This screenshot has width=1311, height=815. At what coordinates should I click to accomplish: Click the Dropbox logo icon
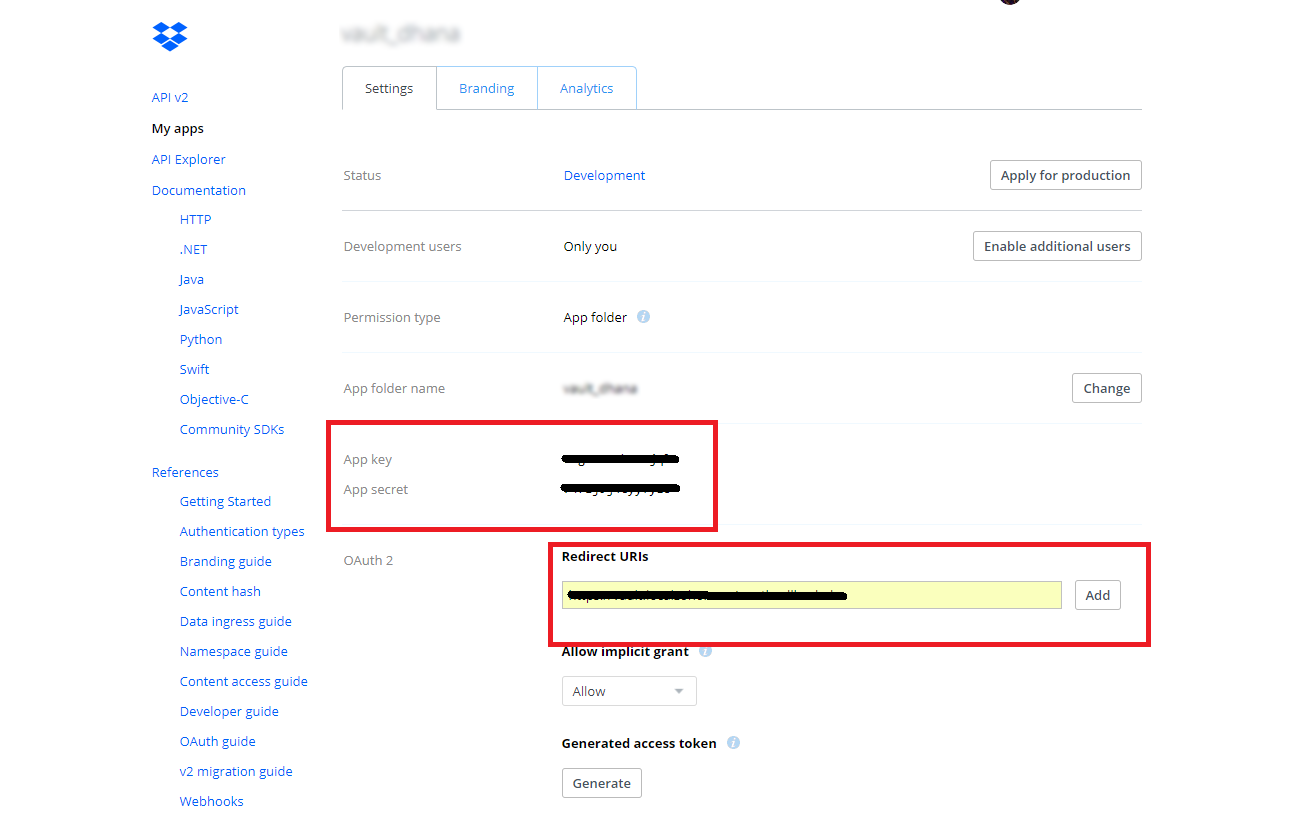coord(170,36)
